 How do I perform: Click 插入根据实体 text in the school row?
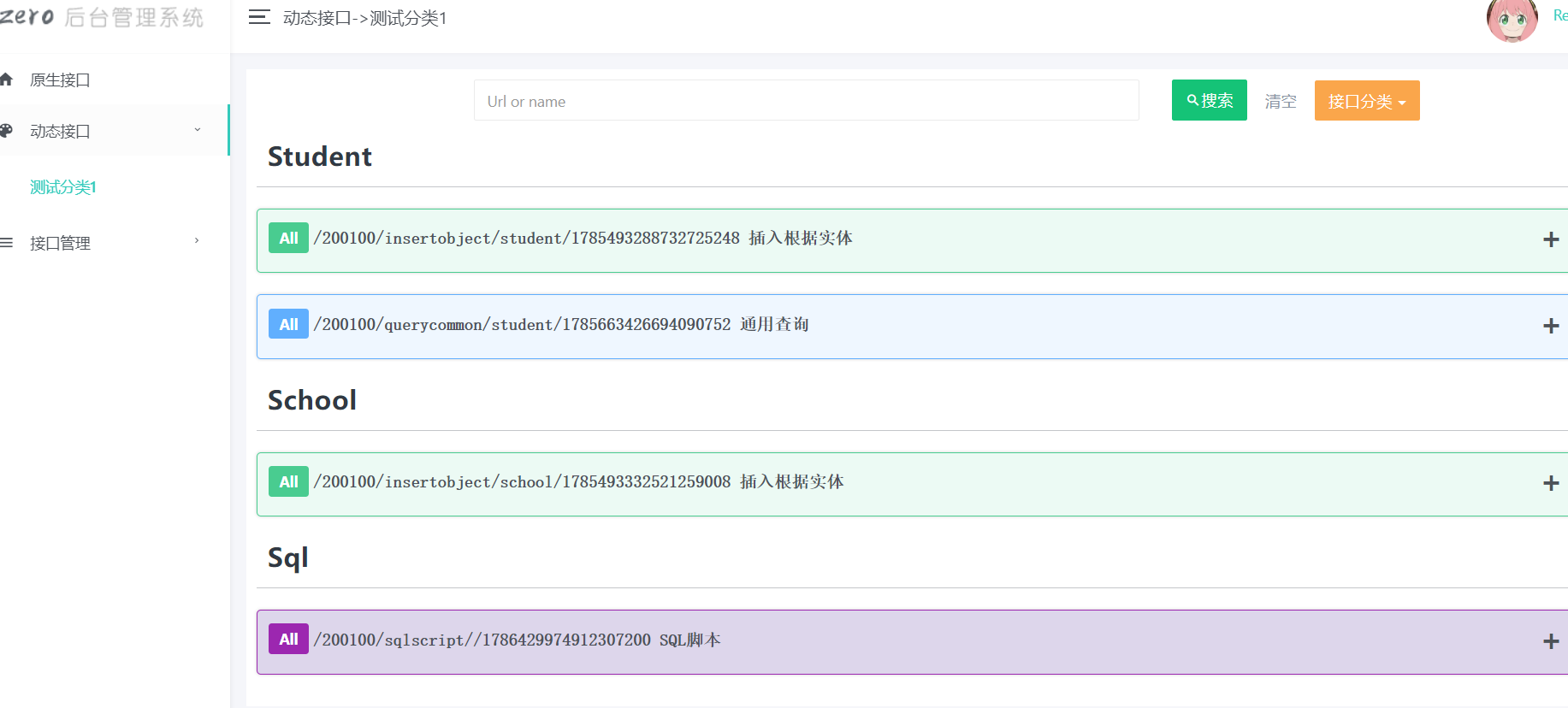tap(792, 482)
